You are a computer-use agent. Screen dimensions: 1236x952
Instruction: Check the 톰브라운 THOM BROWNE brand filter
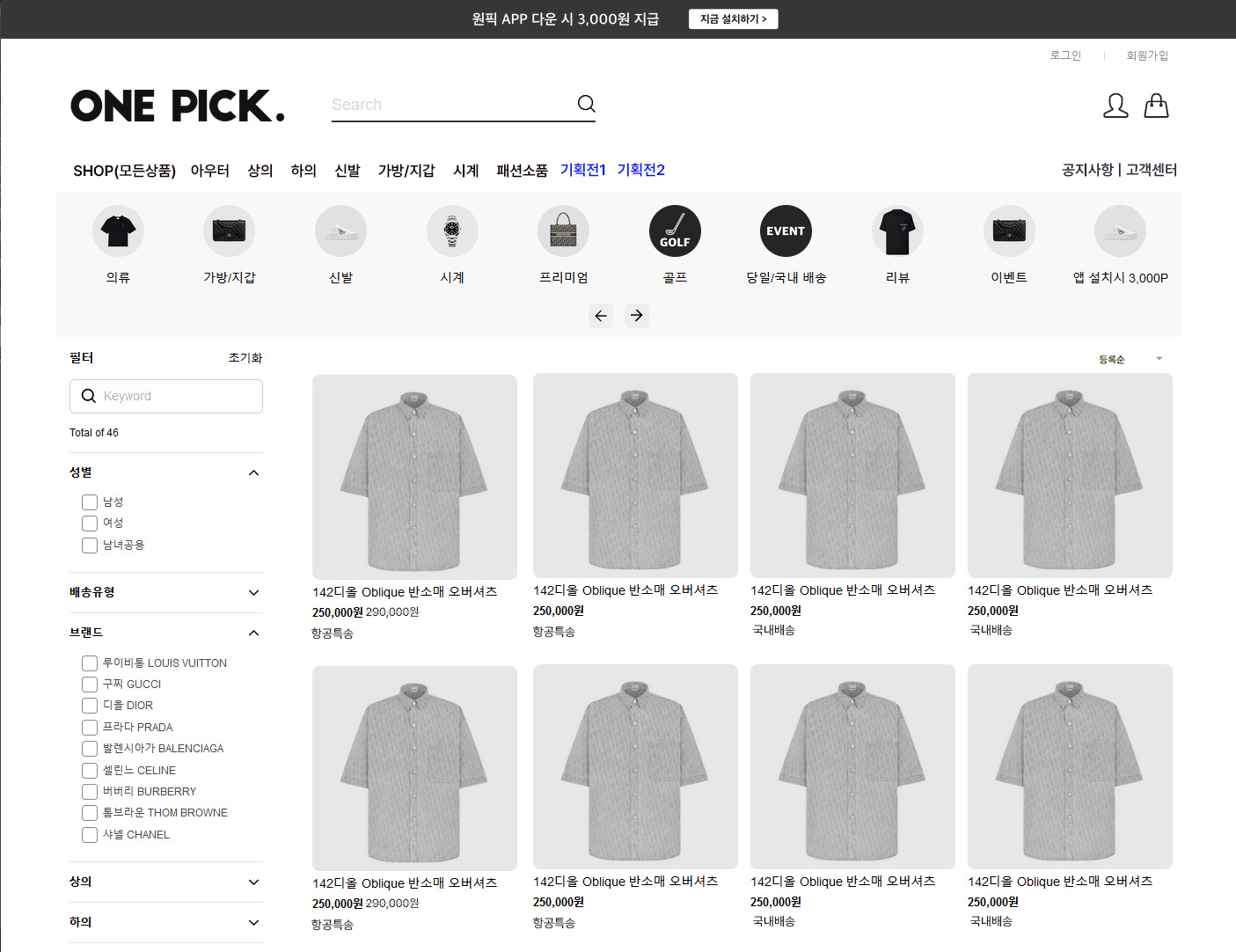(x=90, y=813)
